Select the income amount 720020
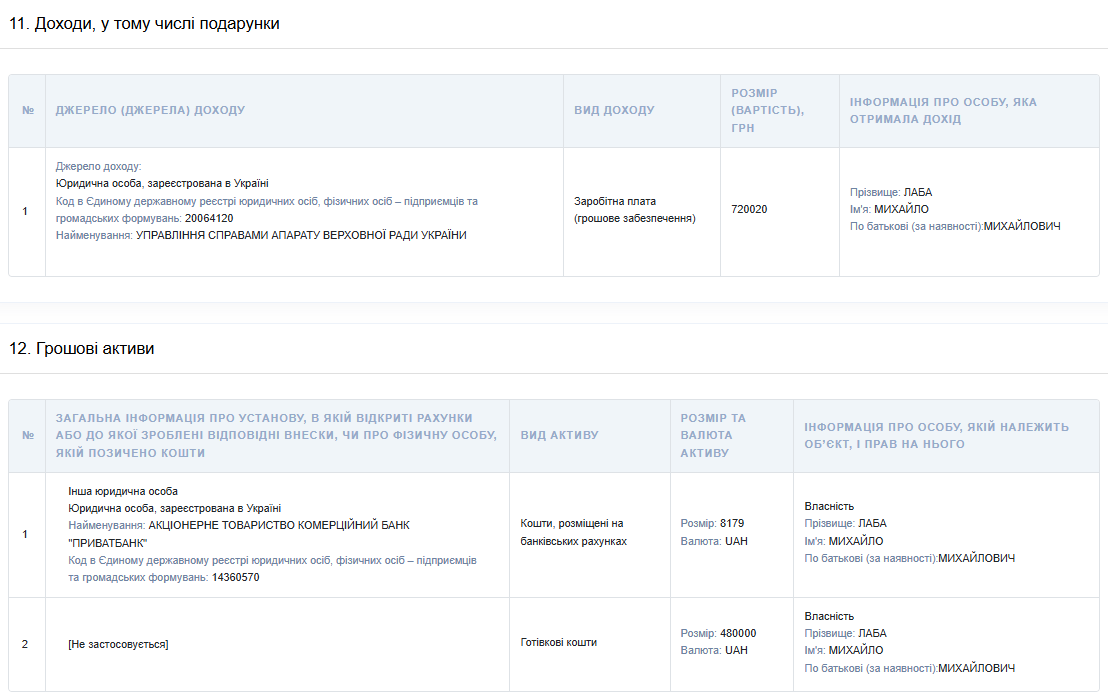 (x=749, y=209)
